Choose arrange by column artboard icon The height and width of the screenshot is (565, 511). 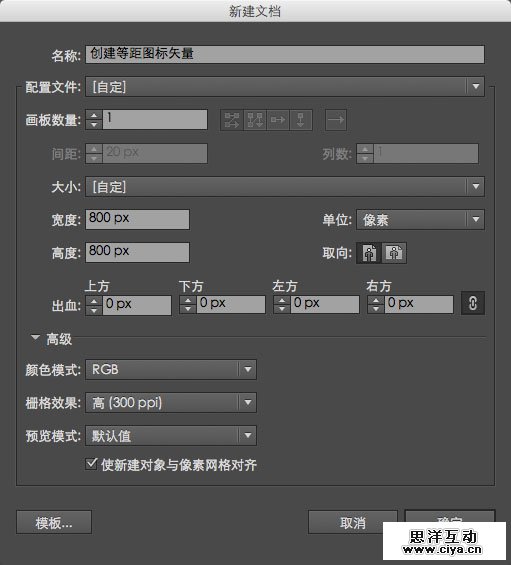coord(301,120)
